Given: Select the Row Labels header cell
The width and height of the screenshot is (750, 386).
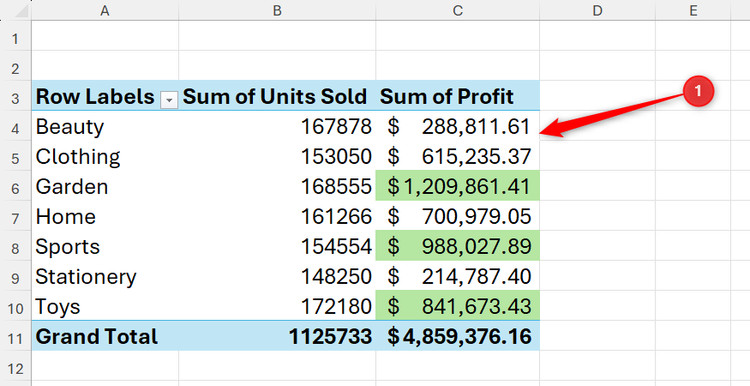Looking at the screenshot, I should (105, 96).
